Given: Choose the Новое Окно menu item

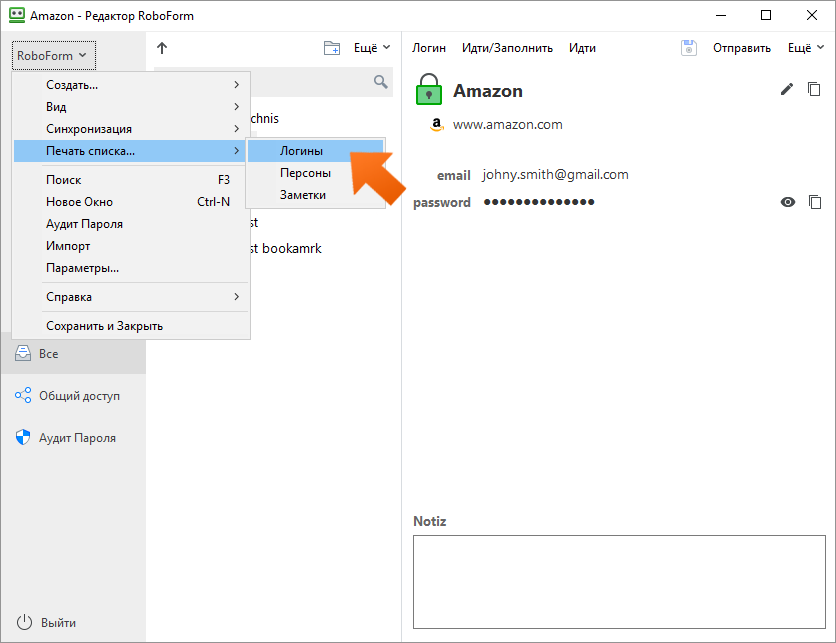Looking at the screenshot, I should pyautogui.click(x=131, y=202).
